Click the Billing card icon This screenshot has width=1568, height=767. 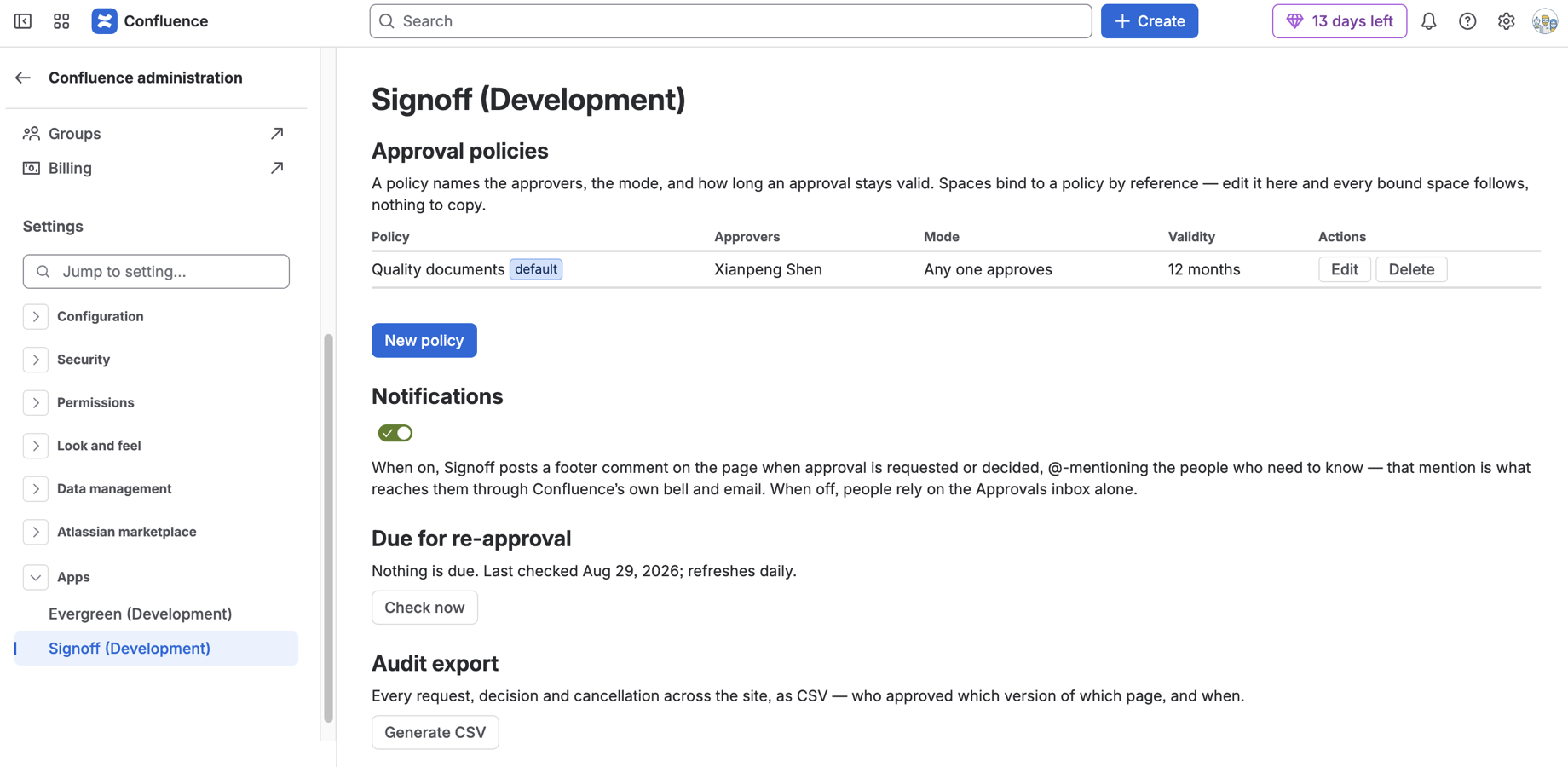tap(32, 168)
